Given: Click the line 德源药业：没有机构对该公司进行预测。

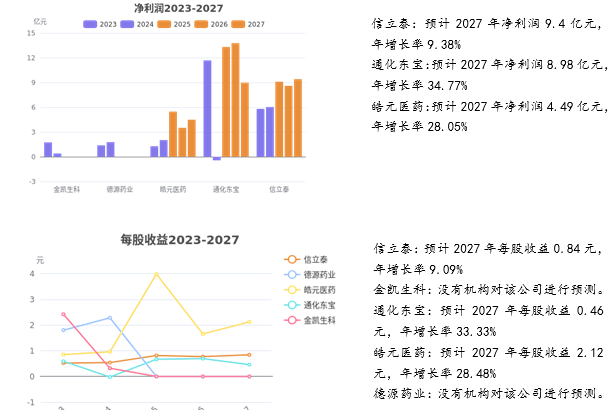Looking at the screenshot, I should [x=489, y=394].
